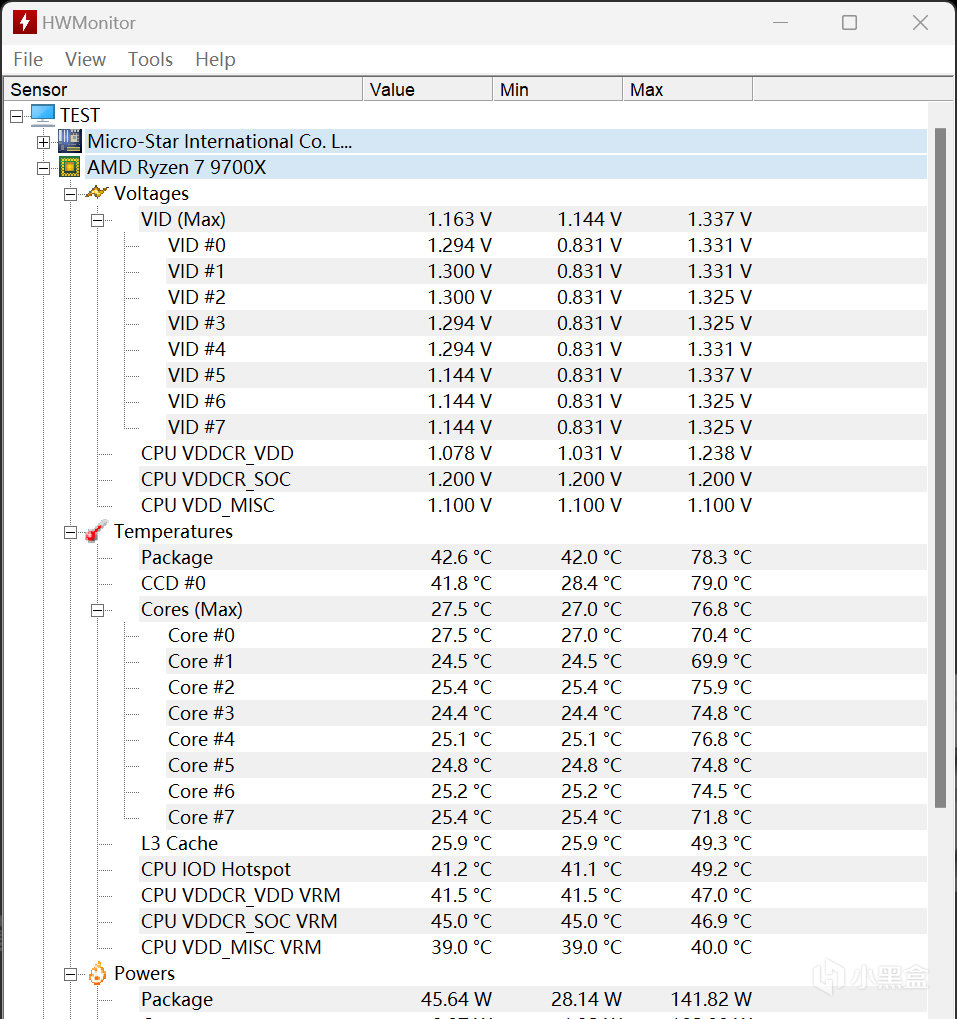Select the CPU IOD Hotspot row
This screenshot has width=957, height=1019.
533,869
